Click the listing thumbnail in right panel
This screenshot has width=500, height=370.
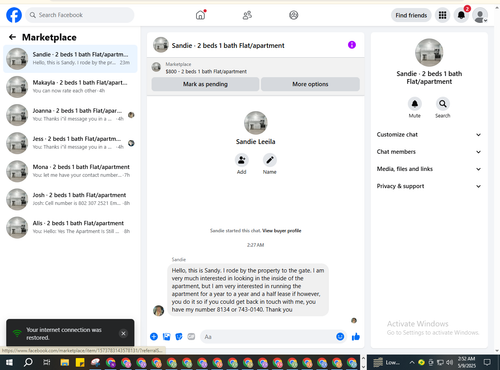coord(429,53)
